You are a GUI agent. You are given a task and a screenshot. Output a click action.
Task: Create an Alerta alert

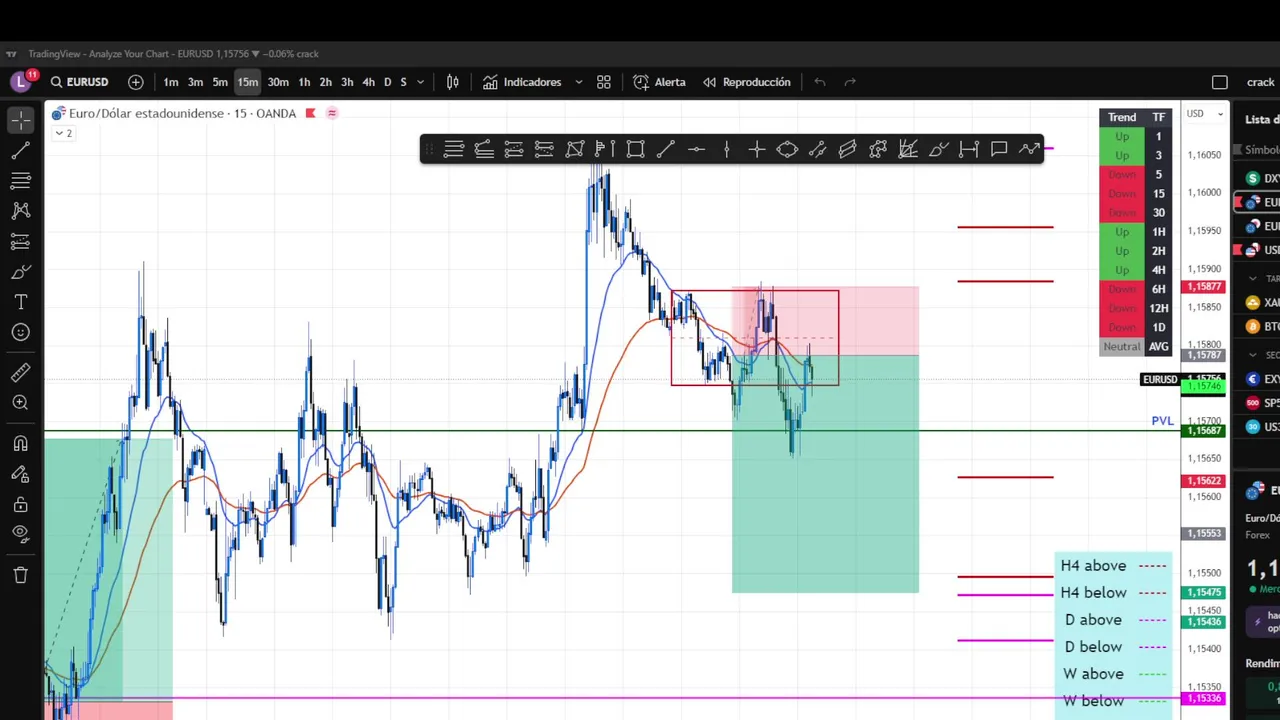(x=660, y=82)
